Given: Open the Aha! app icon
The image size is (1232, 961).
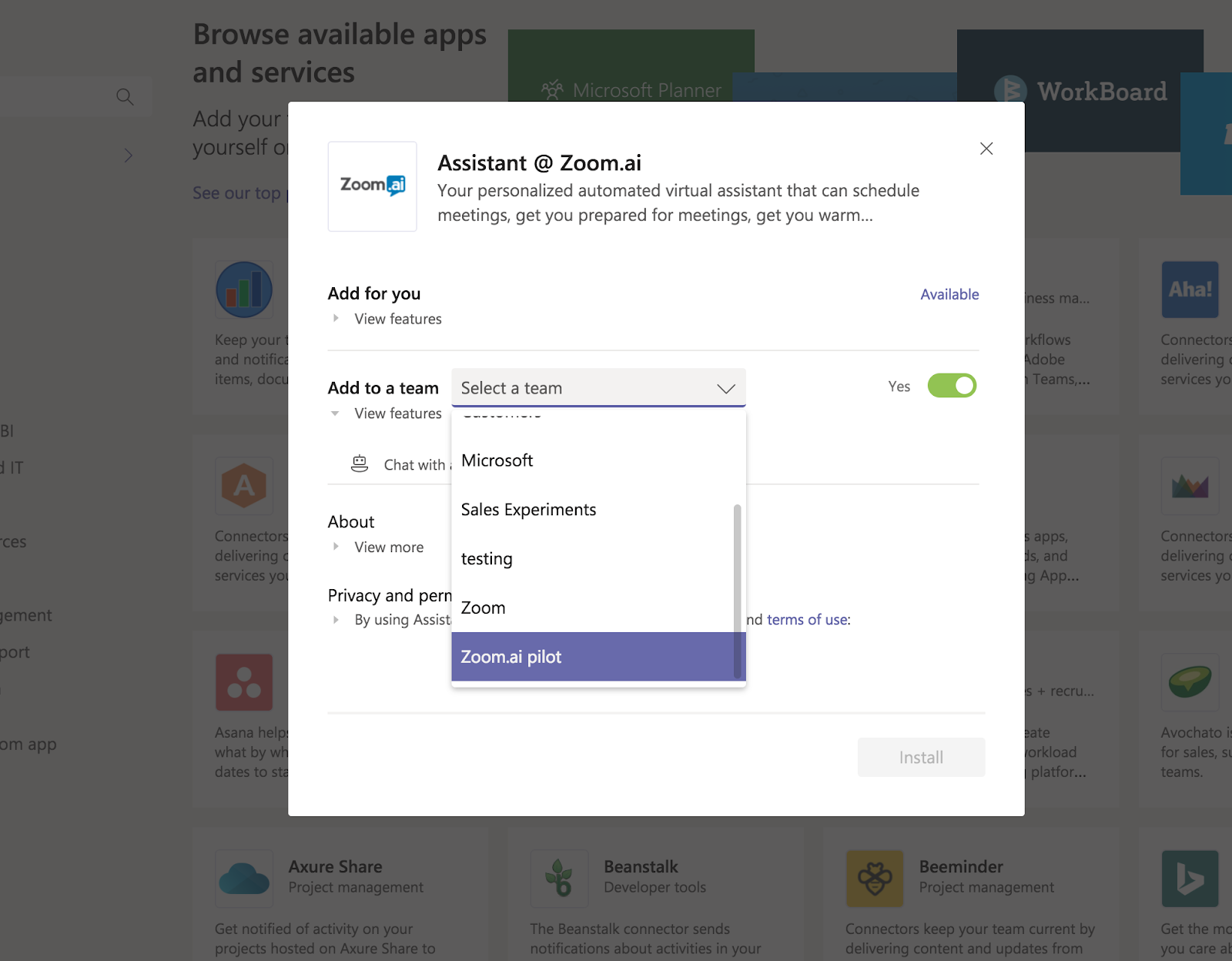Looking at the screenshot, I should pos(1190,290).
